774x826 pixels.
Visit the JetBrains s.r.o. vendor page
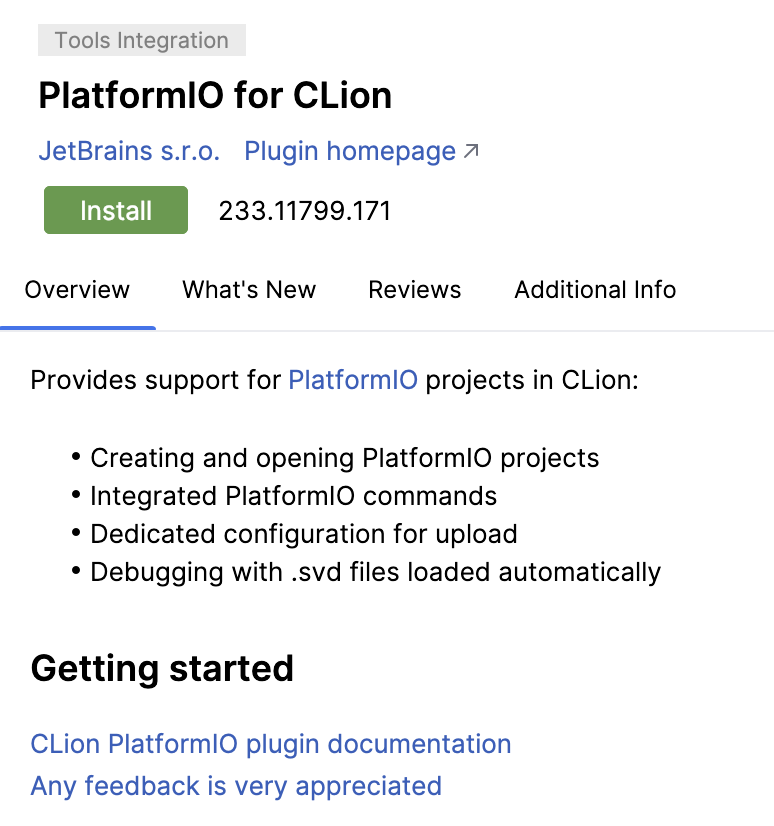(129, 151)
